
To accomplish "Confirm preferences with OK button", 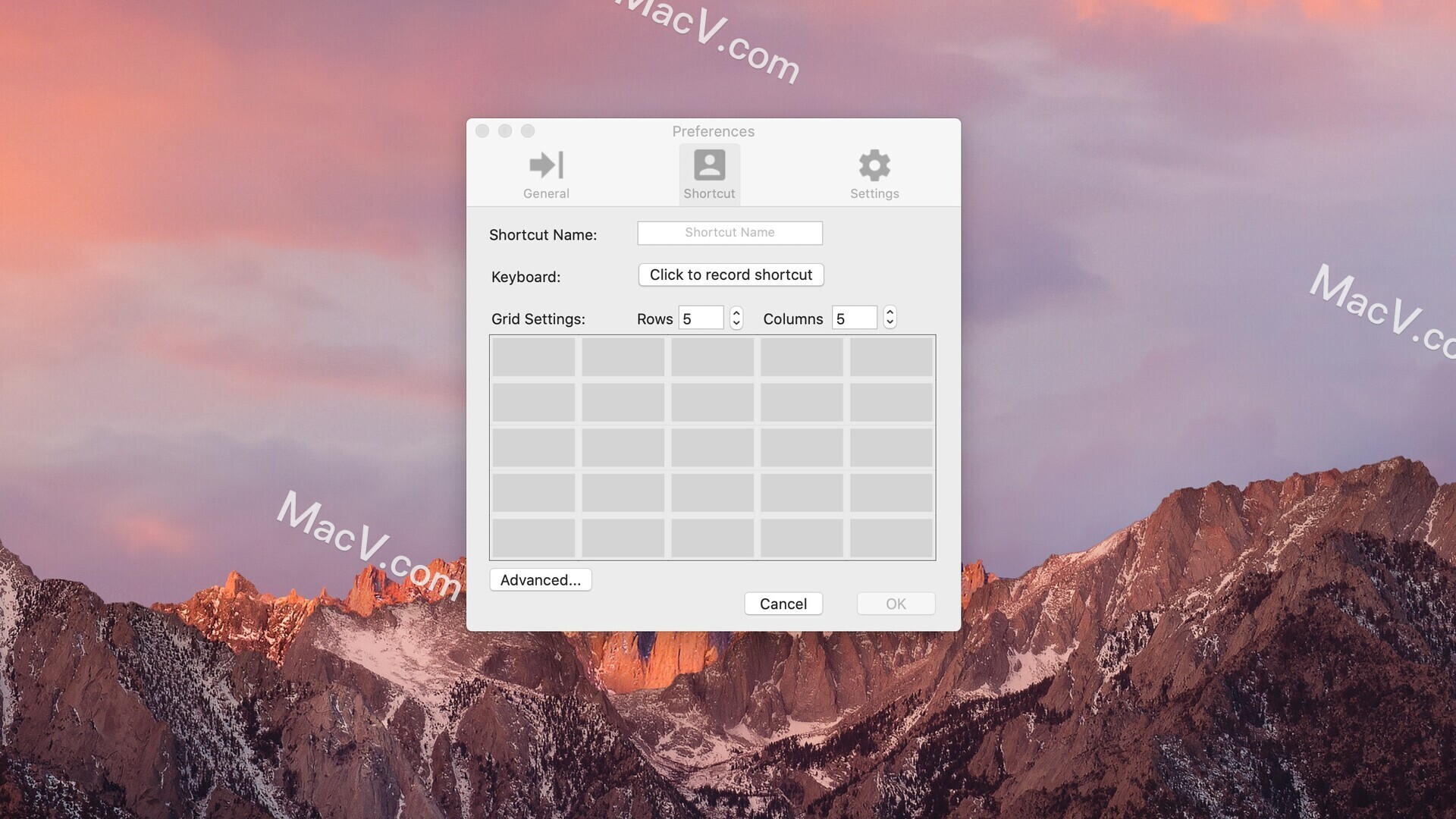I will pos(896,603).
